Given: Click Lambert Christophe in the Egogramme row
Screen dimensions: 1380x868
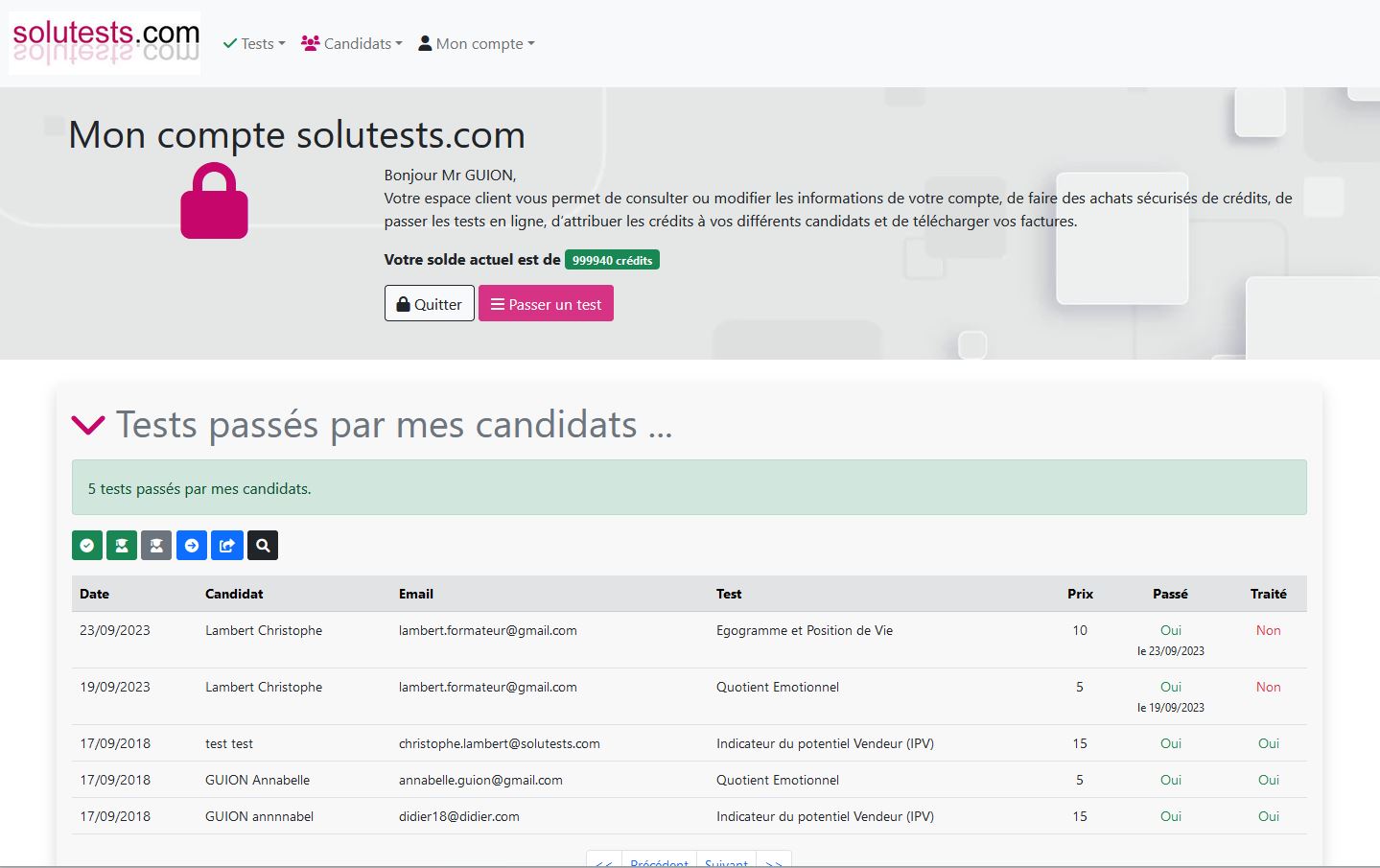Looking at the screenshot, I should click(x=264, y=630).
